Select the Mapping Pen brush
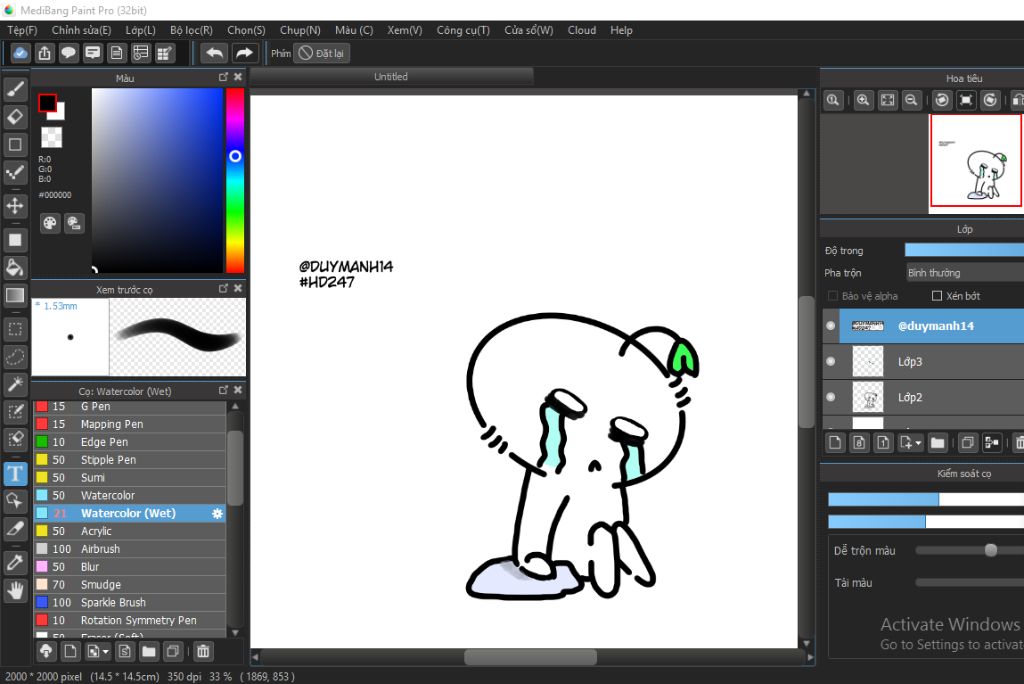This screenshot has width=1024, height=684. tap(130, 424)
